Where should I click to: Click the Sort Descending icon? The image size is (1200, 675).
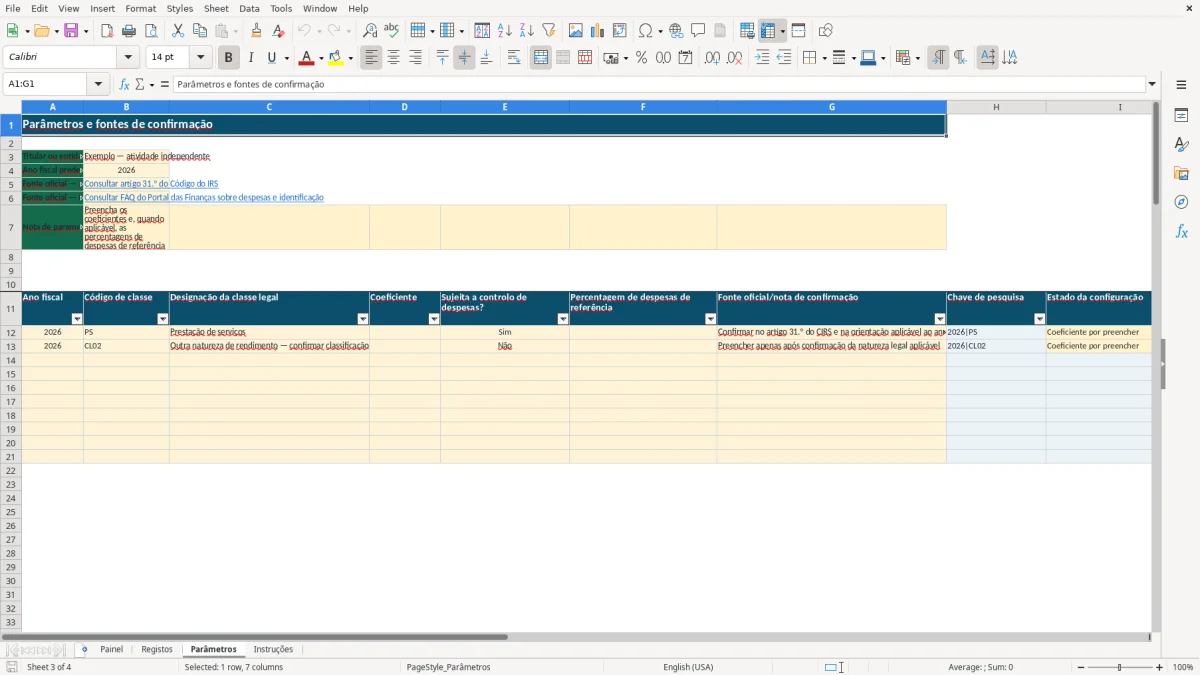[x=527, y=31]
